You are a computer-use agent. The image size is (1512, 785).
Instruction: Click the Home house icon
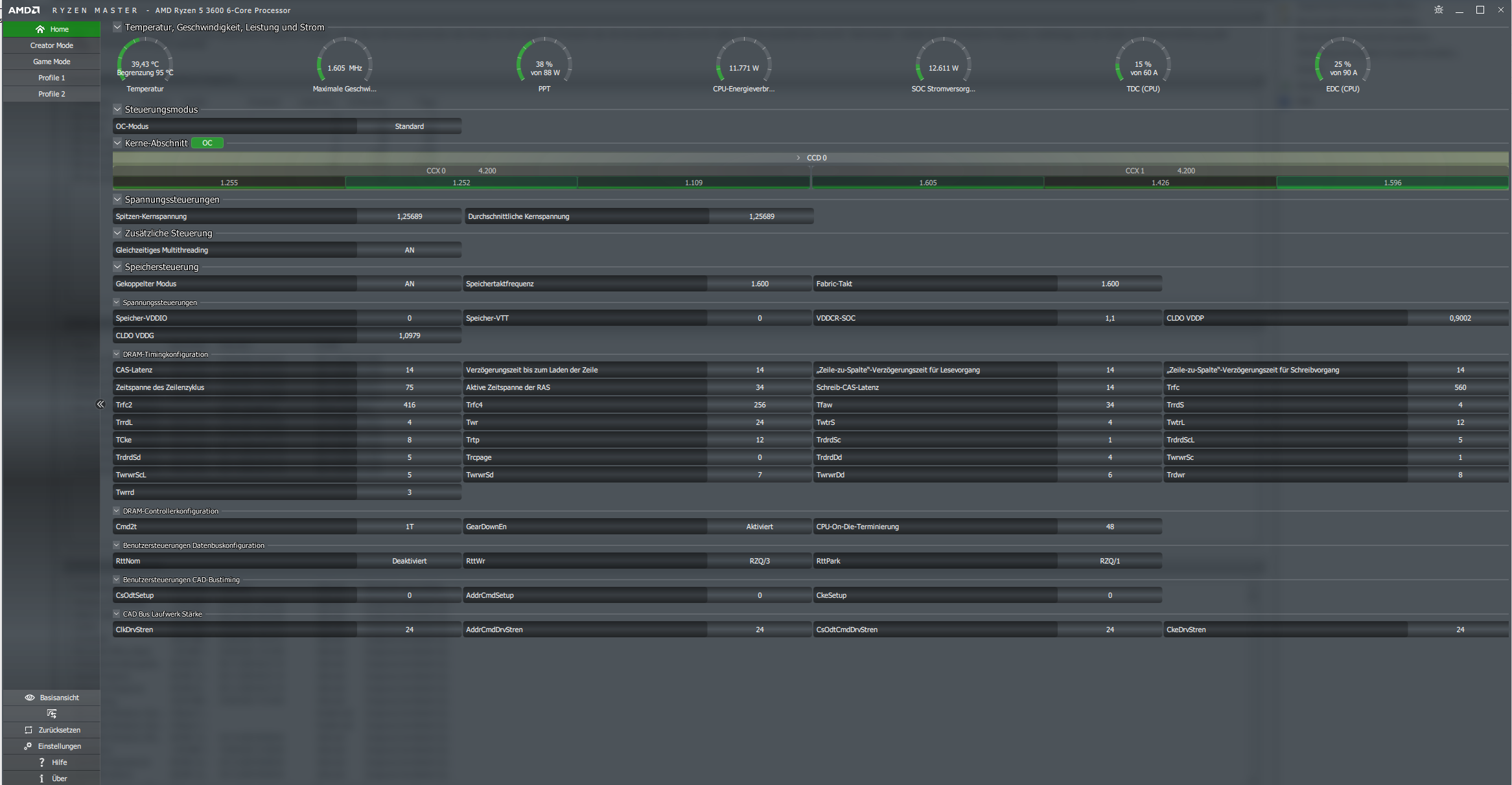click(x=40, y=29)
